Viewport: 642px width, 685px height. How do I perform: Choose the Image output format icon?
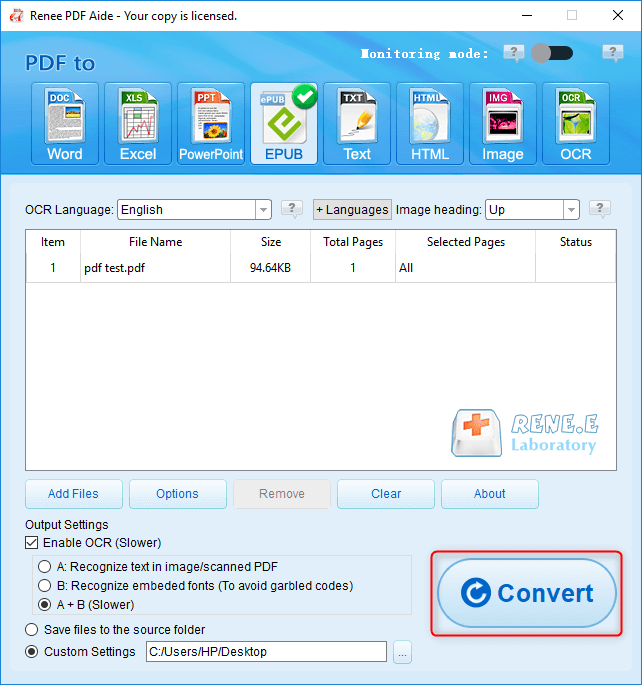tap(503, 123)
